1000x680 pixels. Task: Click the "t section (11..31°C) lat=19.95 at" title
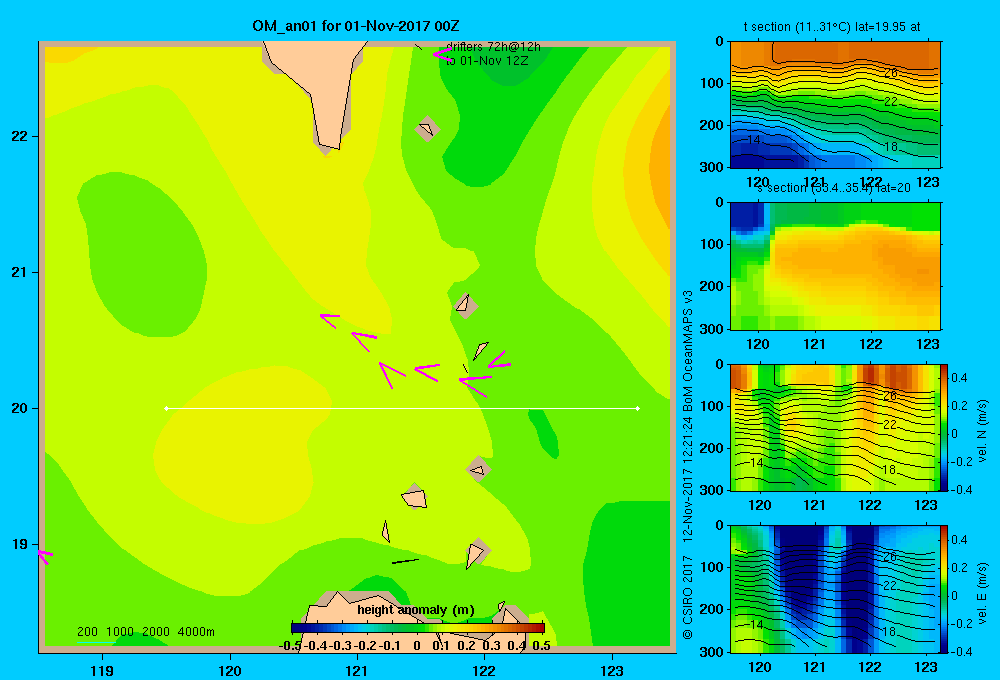tap(832, 27)
